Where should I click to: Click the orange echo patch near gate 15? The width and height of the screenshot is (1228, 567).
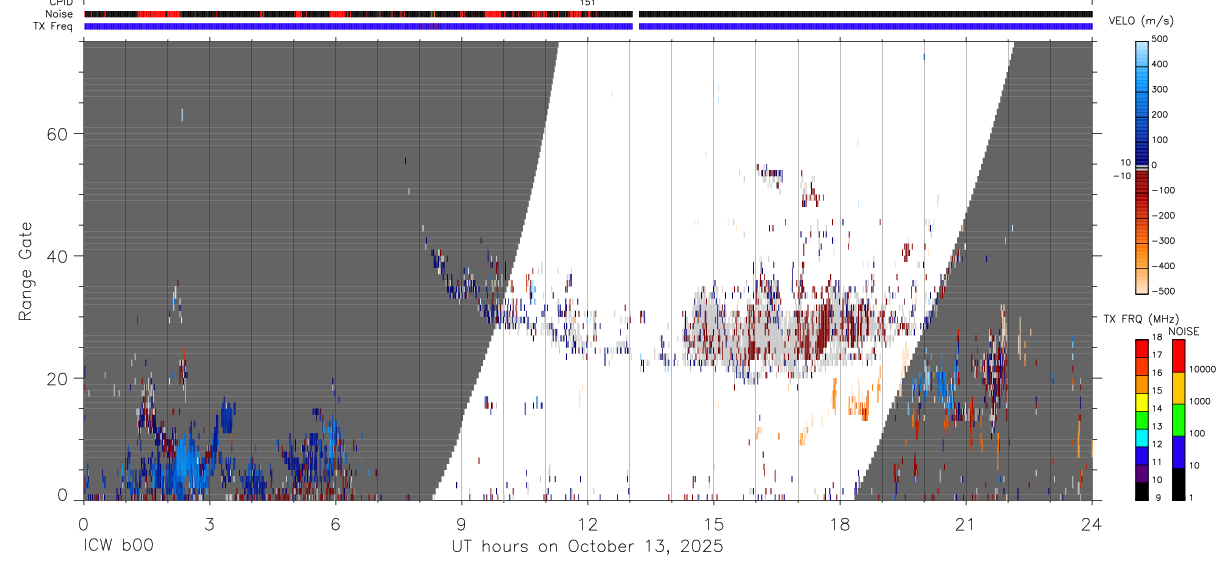[860, 405]
